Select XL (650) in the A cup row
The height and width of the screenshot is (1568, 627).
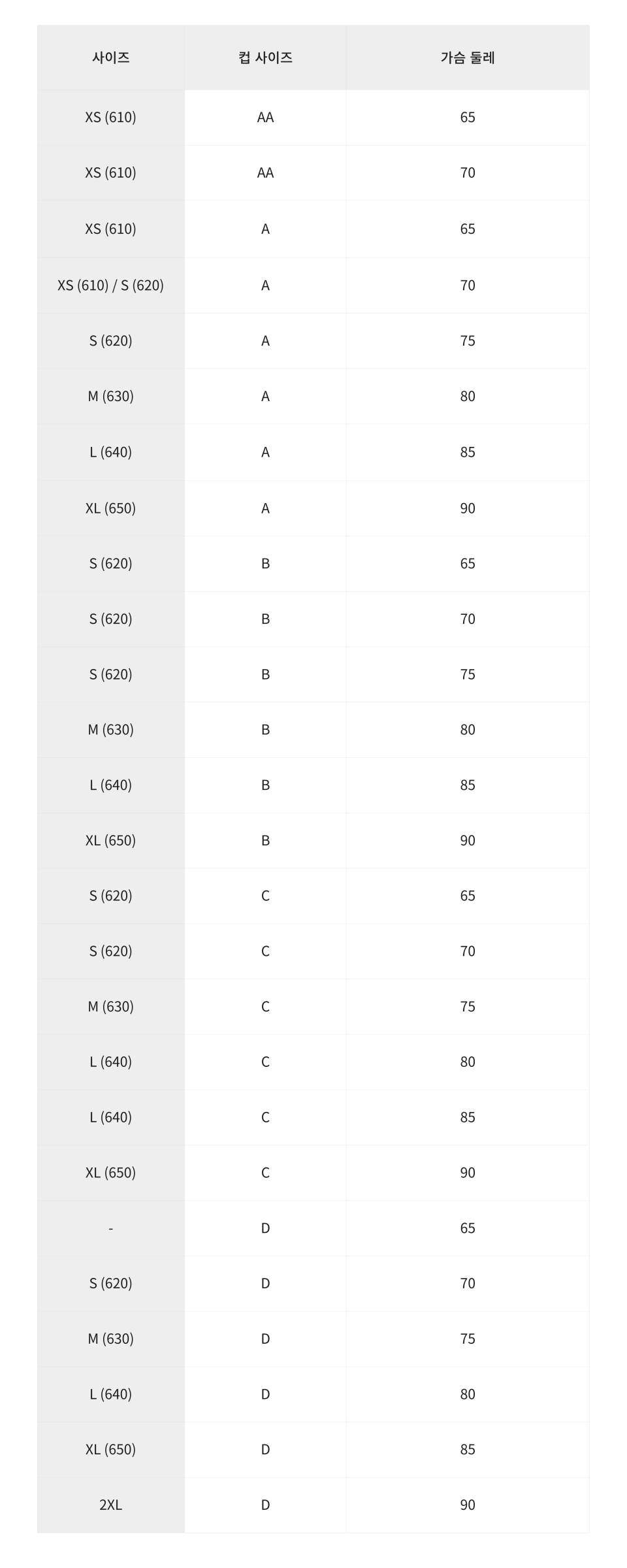[x=110, y=508]
